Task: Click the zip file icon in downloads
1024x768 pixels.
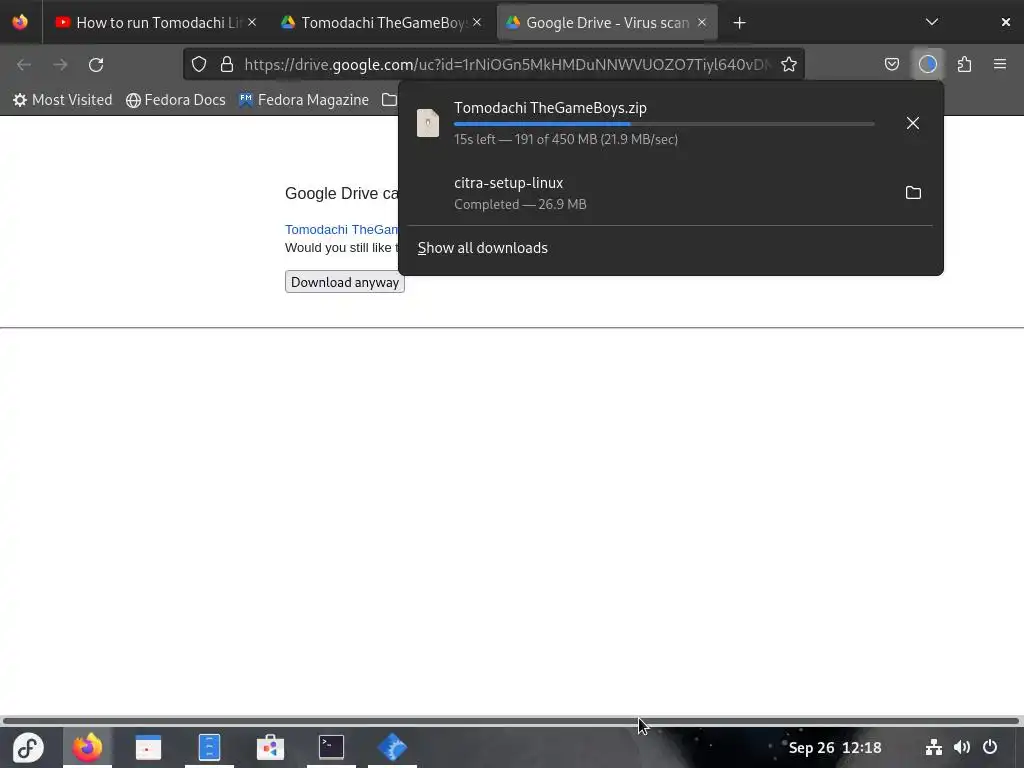Action: point(428,123)
